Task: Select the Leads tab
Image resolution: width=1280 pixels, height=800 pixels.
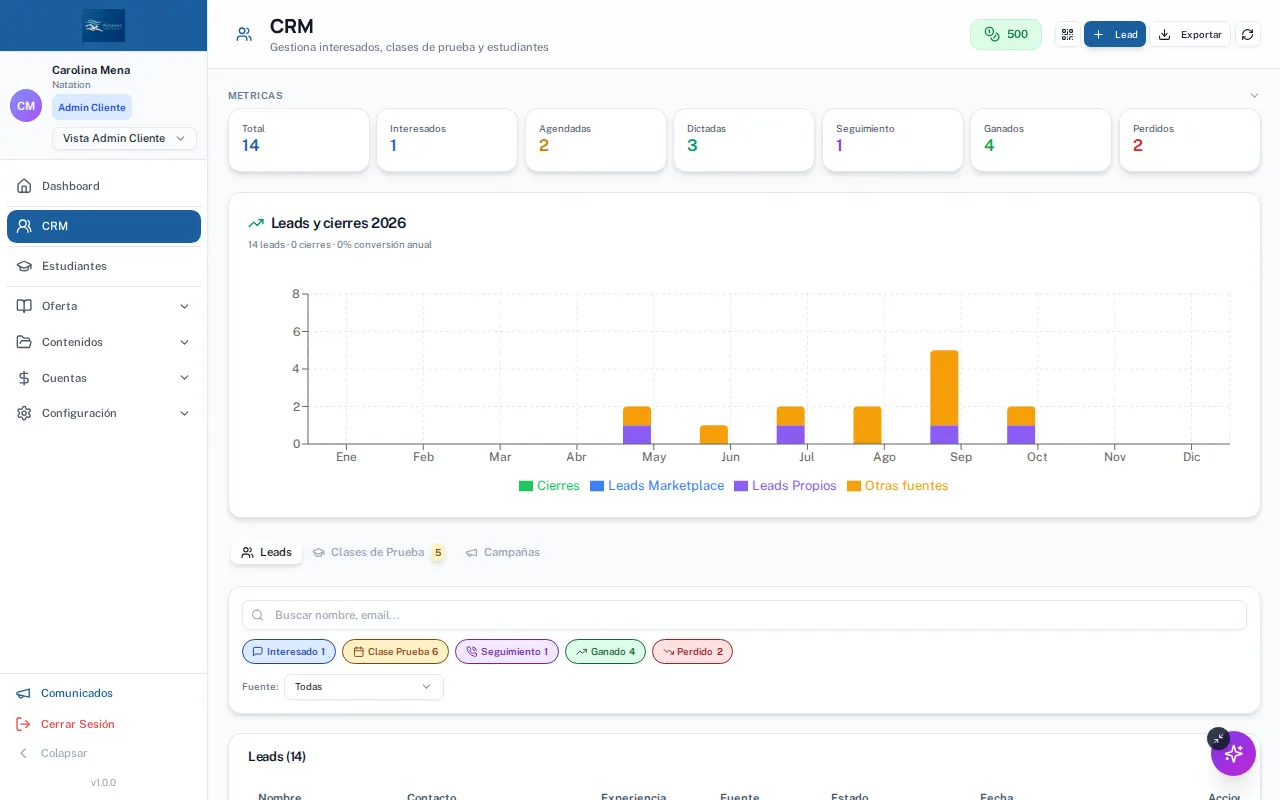Action: pos(266,552)
